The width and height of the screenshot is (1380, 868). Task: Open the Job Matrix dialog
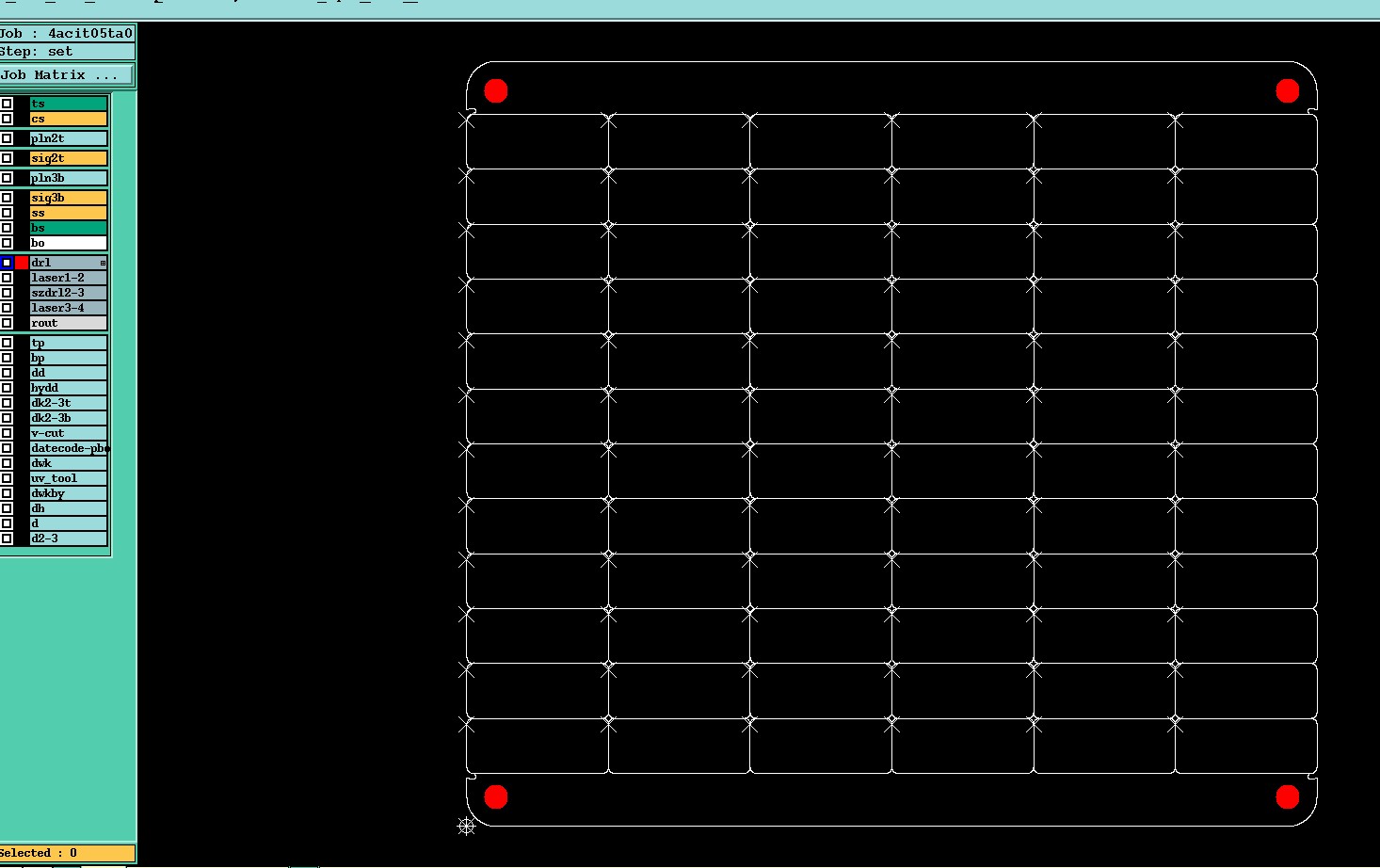click(x=67, y=75)
